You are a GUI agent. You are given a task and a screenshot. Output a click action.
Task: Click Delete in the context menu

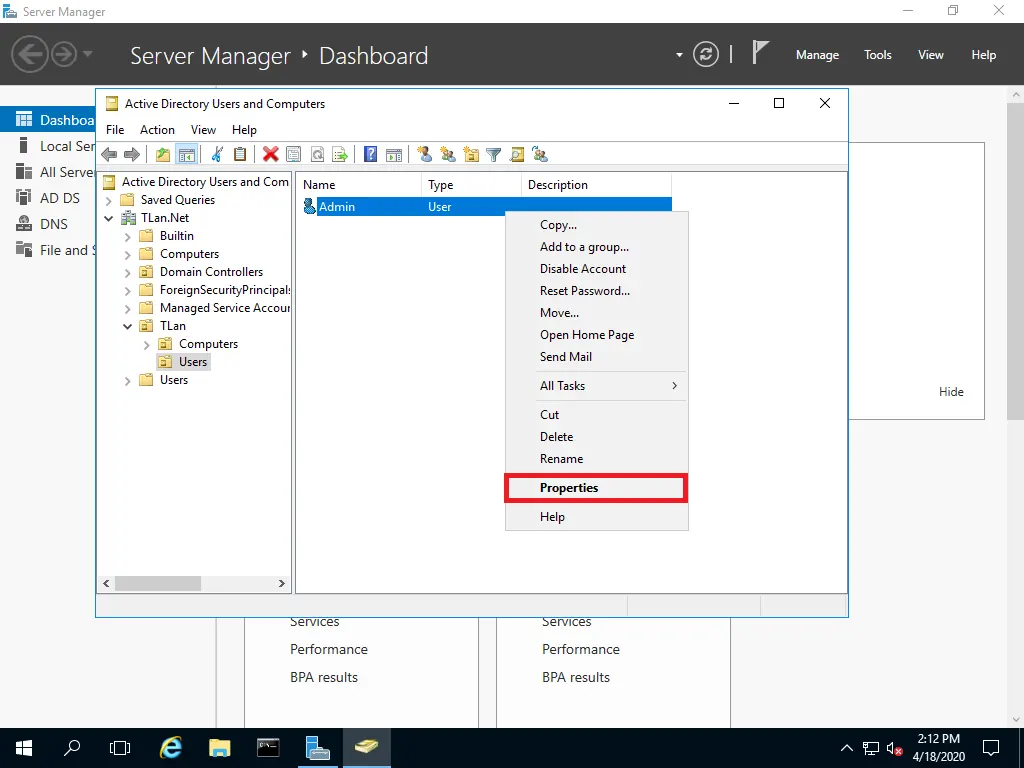[x=596, y=437]
